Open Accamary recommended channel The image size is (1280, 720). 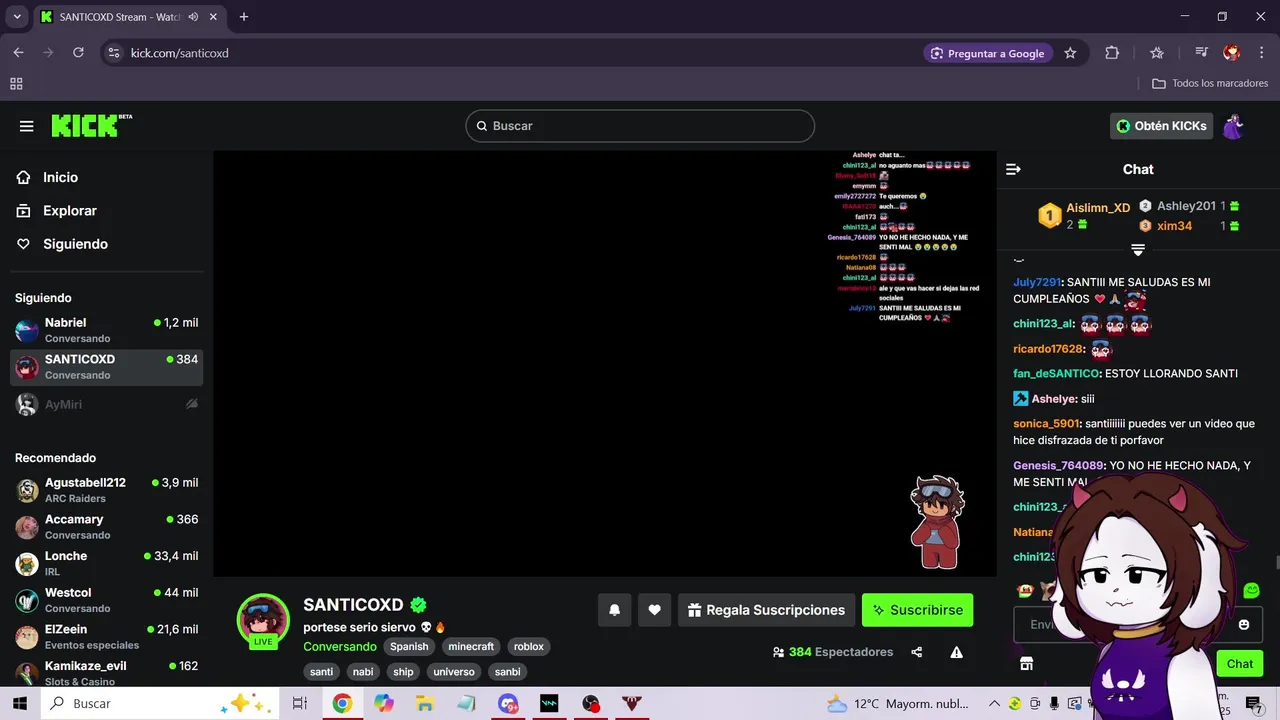pos(107,527)
